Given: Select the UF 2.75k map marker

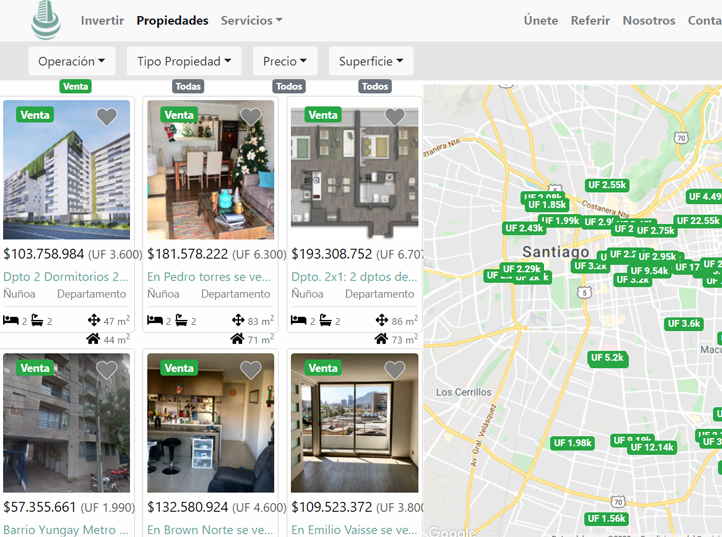Looking at the screenshot, I should pos(656,230).
